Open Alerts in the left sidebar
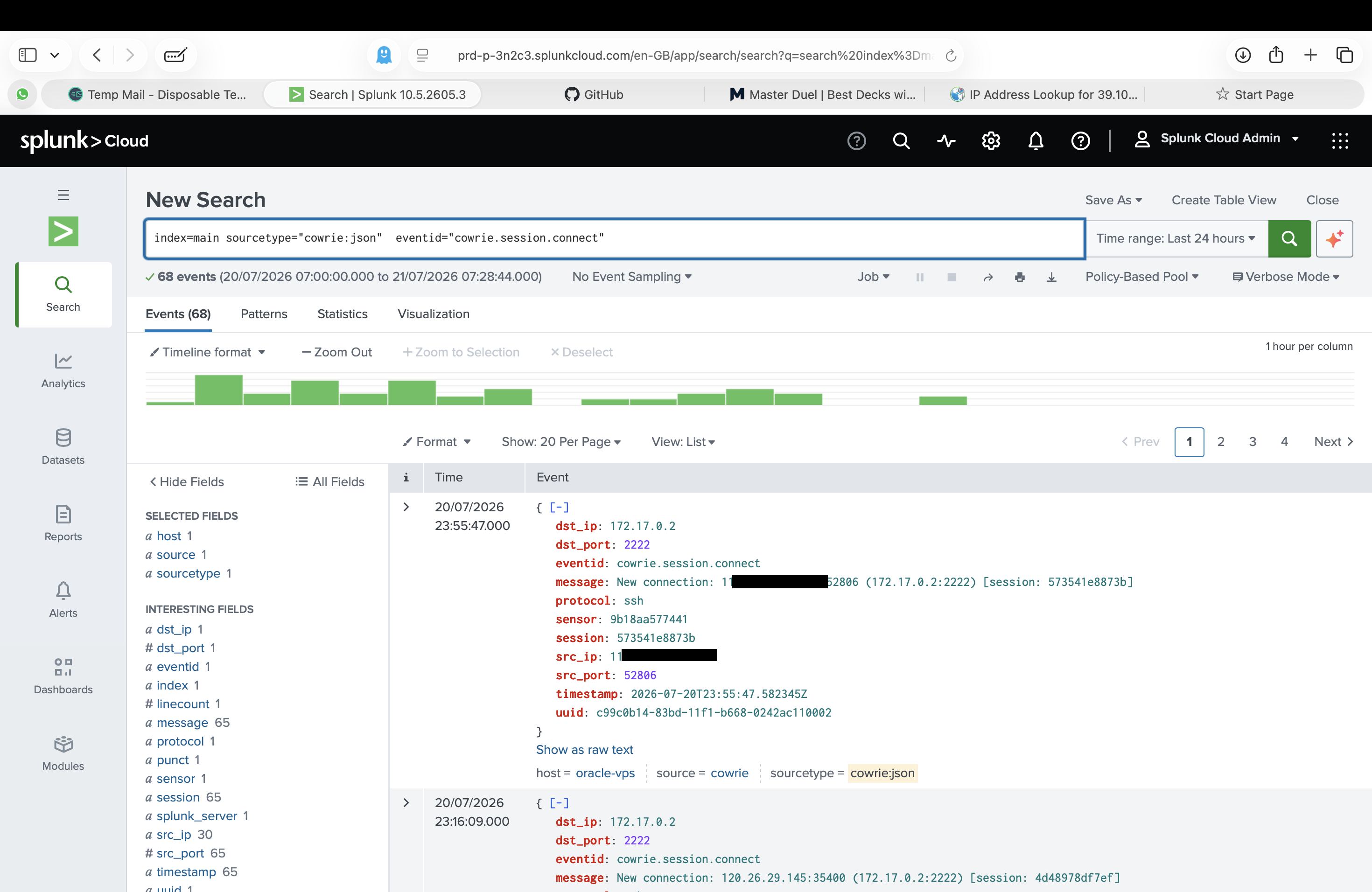1372x892 pixels. 63,600
